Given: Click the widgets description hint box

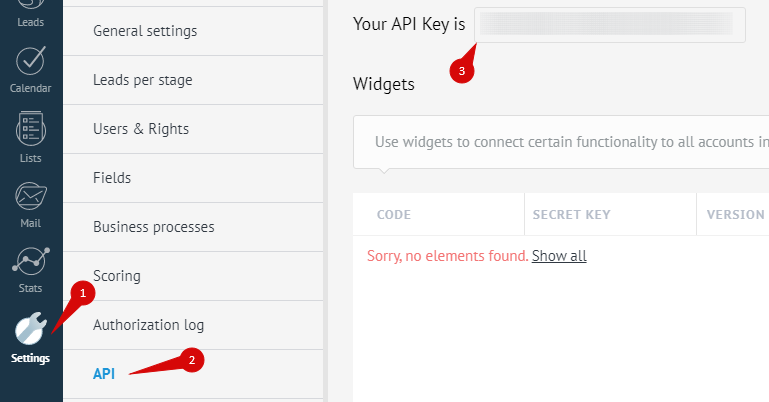Looking at the screenshot, I should coord(561,142).
